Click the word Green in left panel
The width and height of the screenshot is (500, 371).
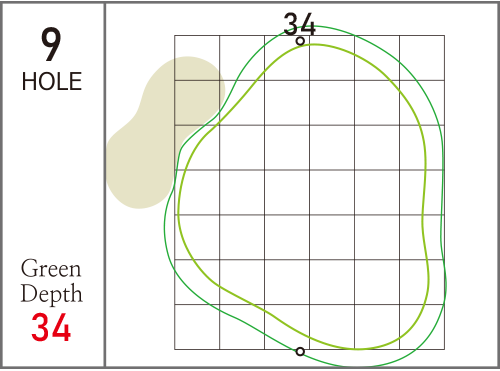pos(51,268)
